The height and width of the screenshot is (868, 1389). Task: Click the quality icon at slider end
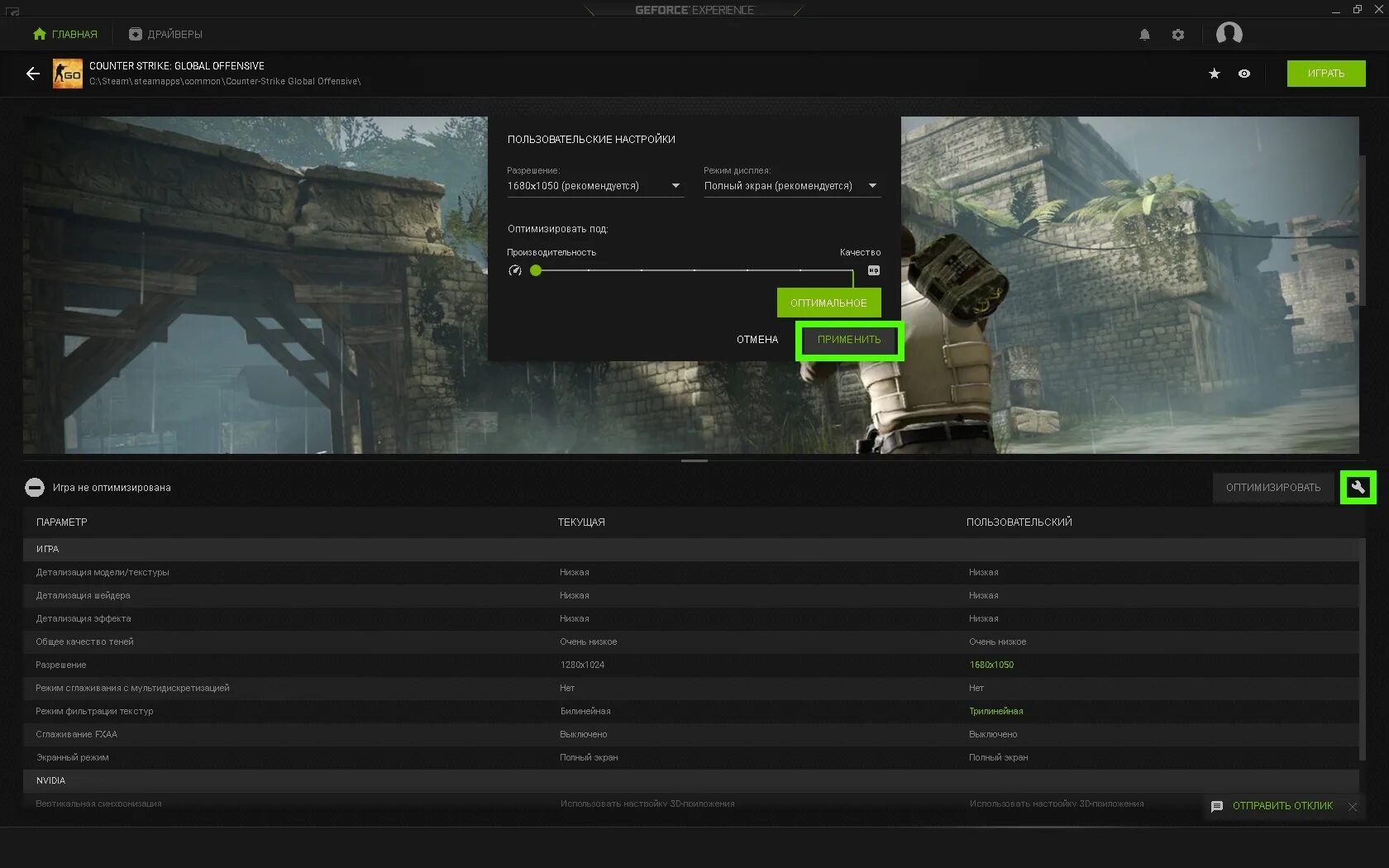pyautogui.click(x=874, y=270)
